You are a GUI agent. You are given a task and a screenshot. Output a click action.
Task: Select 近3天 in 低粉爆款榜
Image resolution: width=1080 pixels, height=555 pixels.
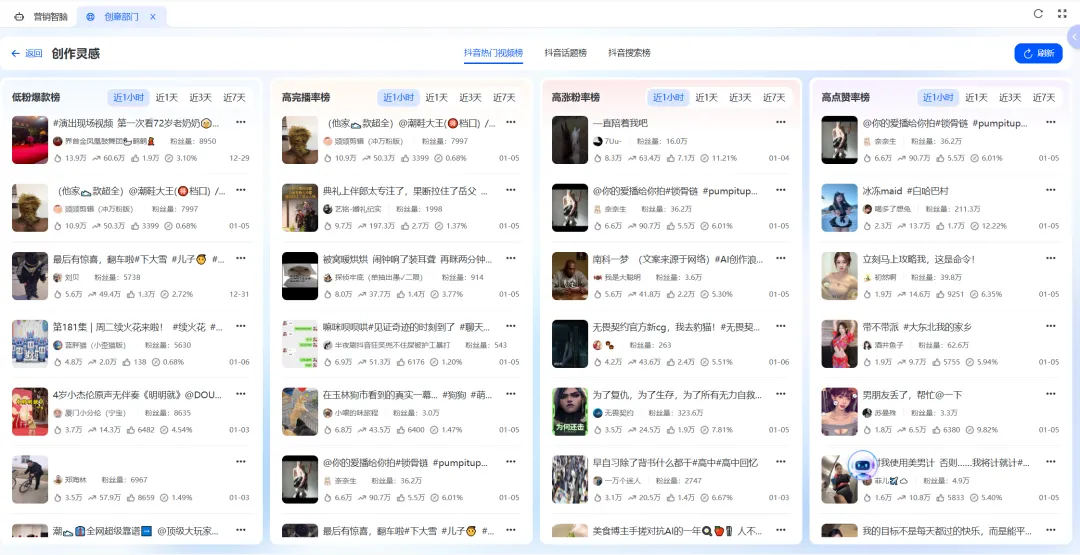click(200, 98)
